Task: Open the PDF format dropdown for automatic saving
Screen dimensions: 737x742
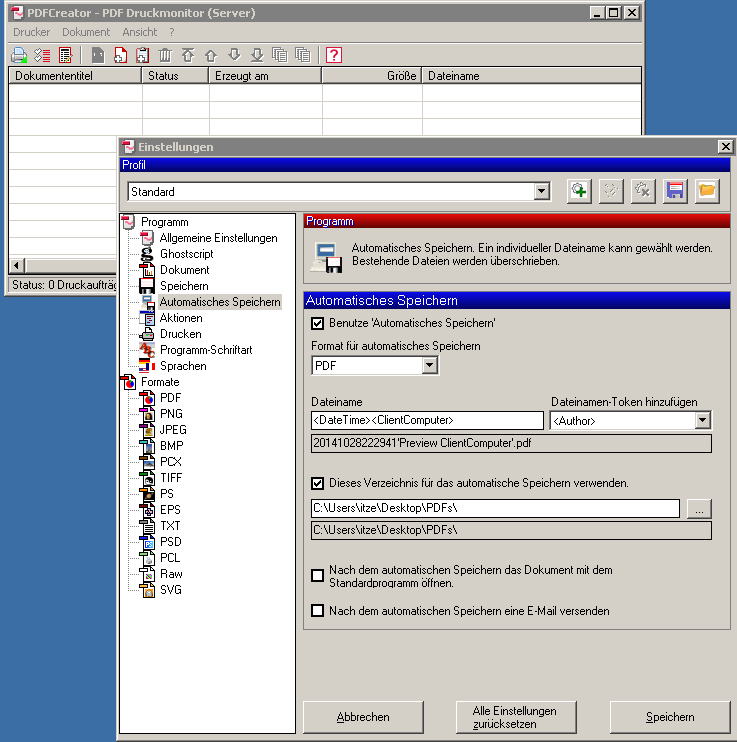Action: coord(430,365)
